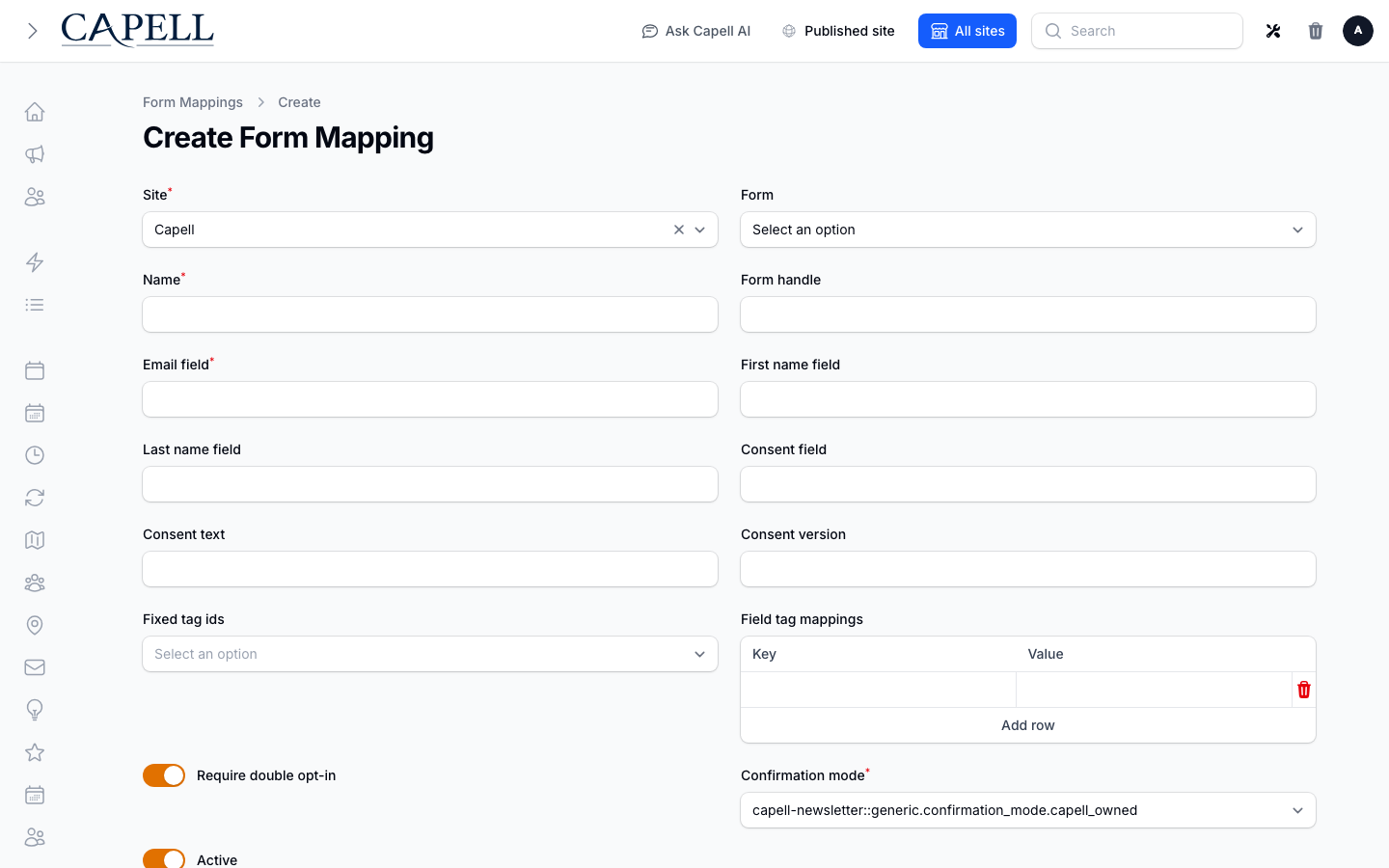The width and height of the screenshot is (1389, 868).
Task: Click the All sites button
Action: (x=967, y=31)
